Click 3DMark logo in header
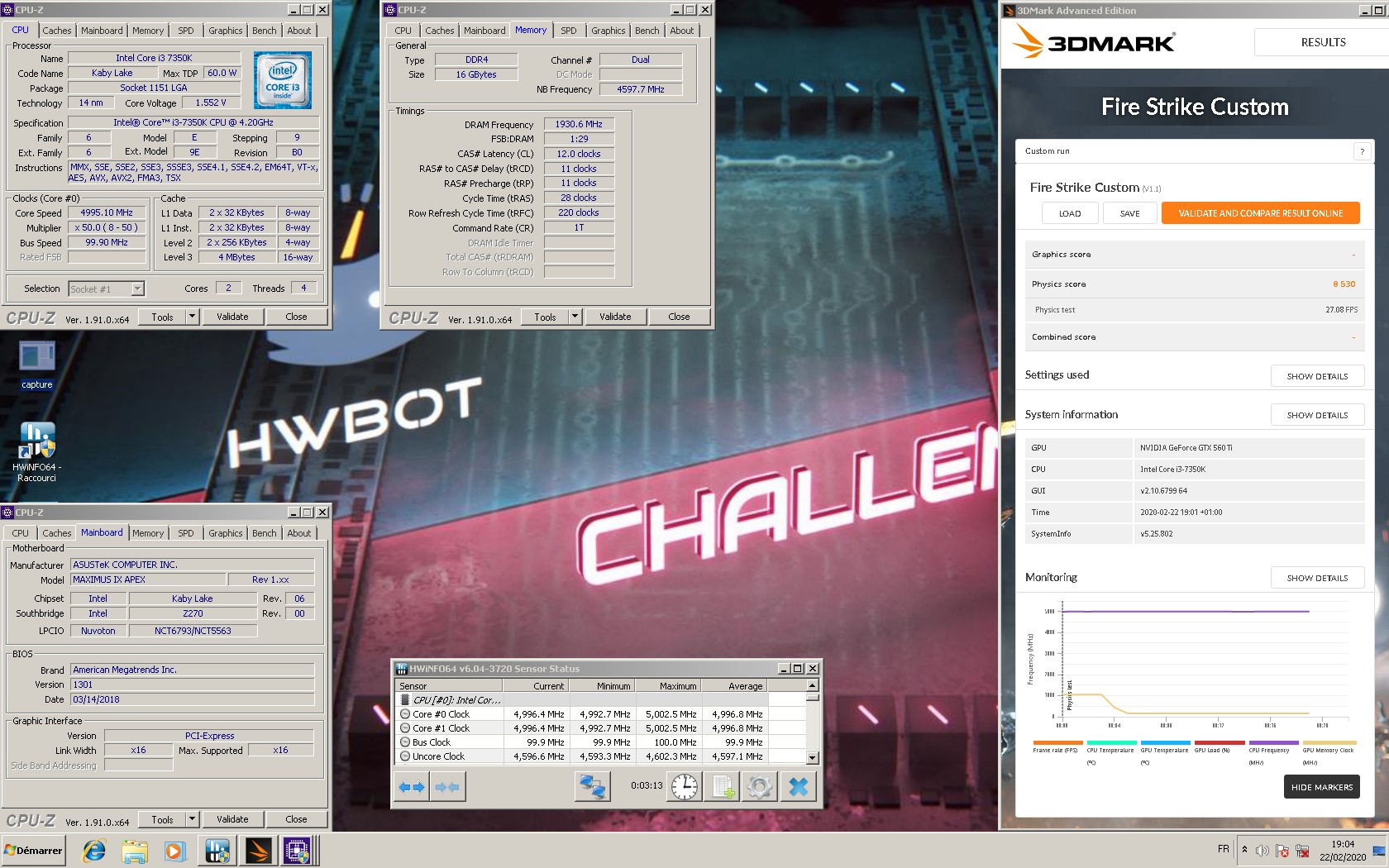Screen dimensions: 1389x868 1095,42
